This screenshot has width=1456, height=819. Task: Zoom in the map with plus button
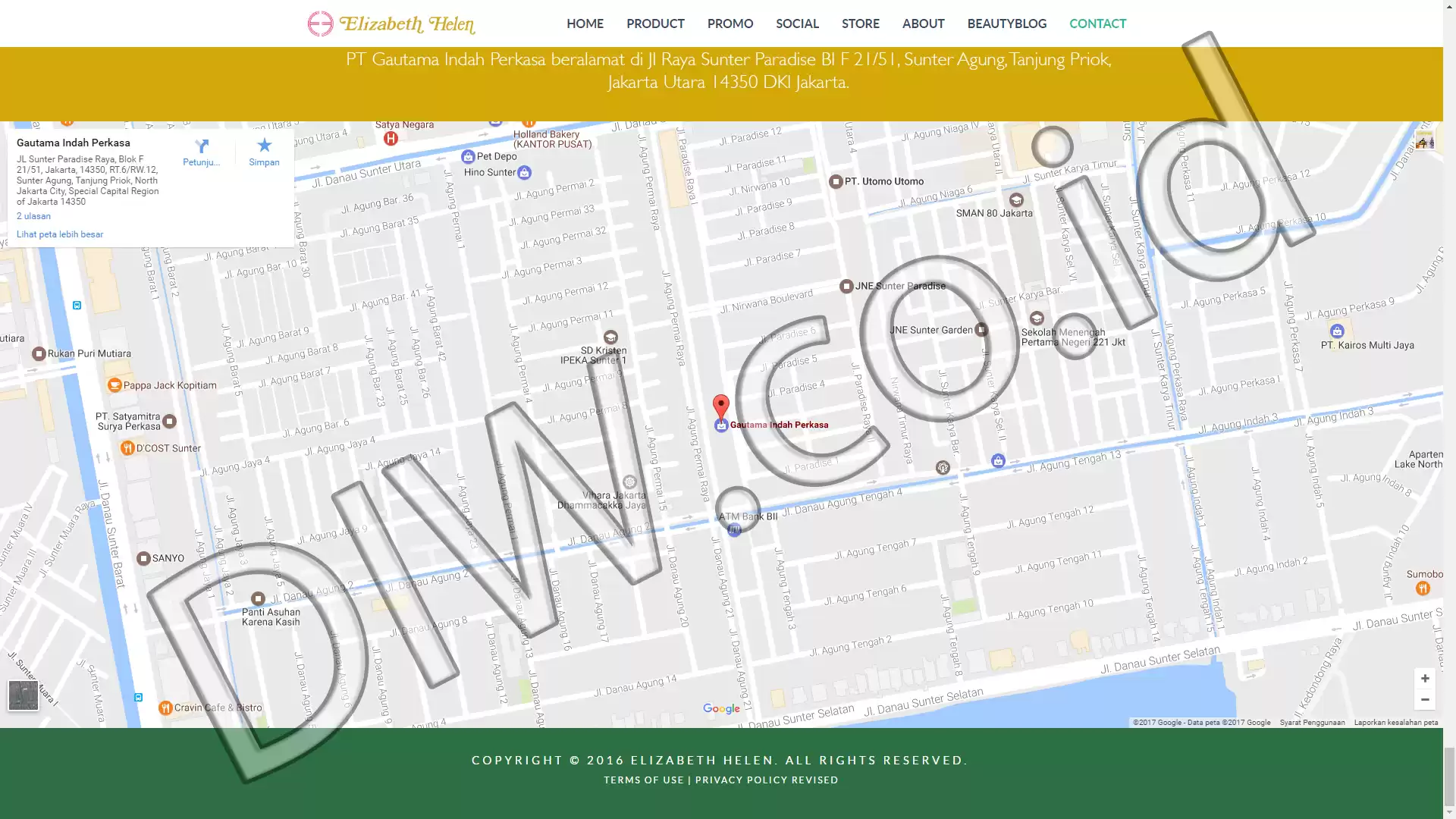pos(1425,679)
